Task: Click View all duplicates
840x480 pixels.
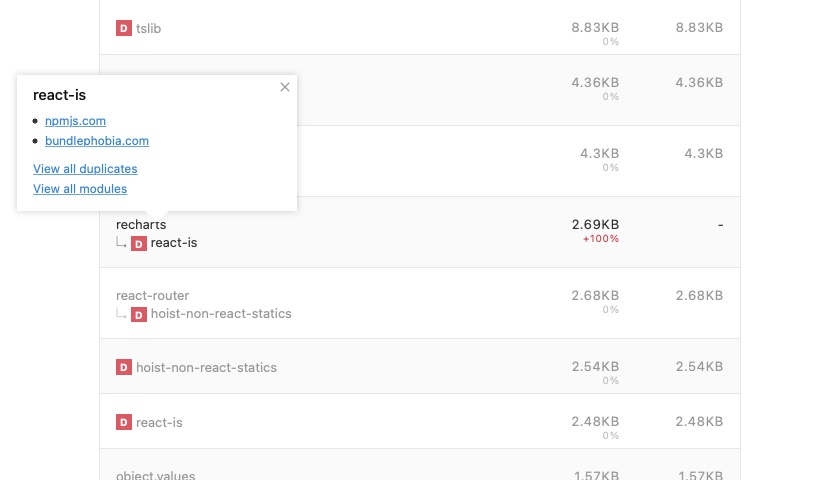Action: click(85, 169)
